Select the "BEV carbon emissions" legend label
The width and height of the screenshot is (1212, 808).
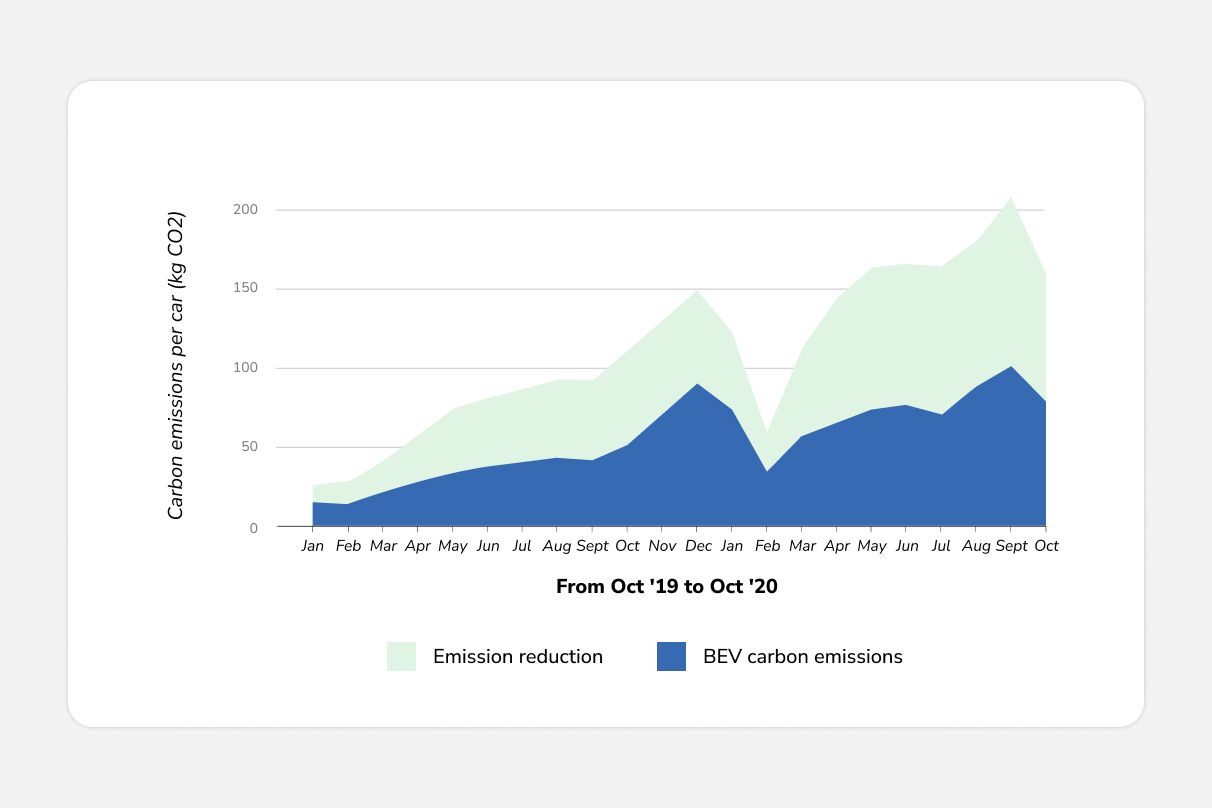click(802, 657)
